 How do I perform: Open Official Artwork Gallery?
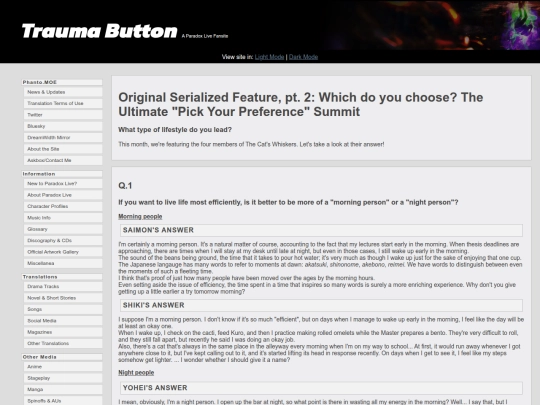[x=63, y=252]
